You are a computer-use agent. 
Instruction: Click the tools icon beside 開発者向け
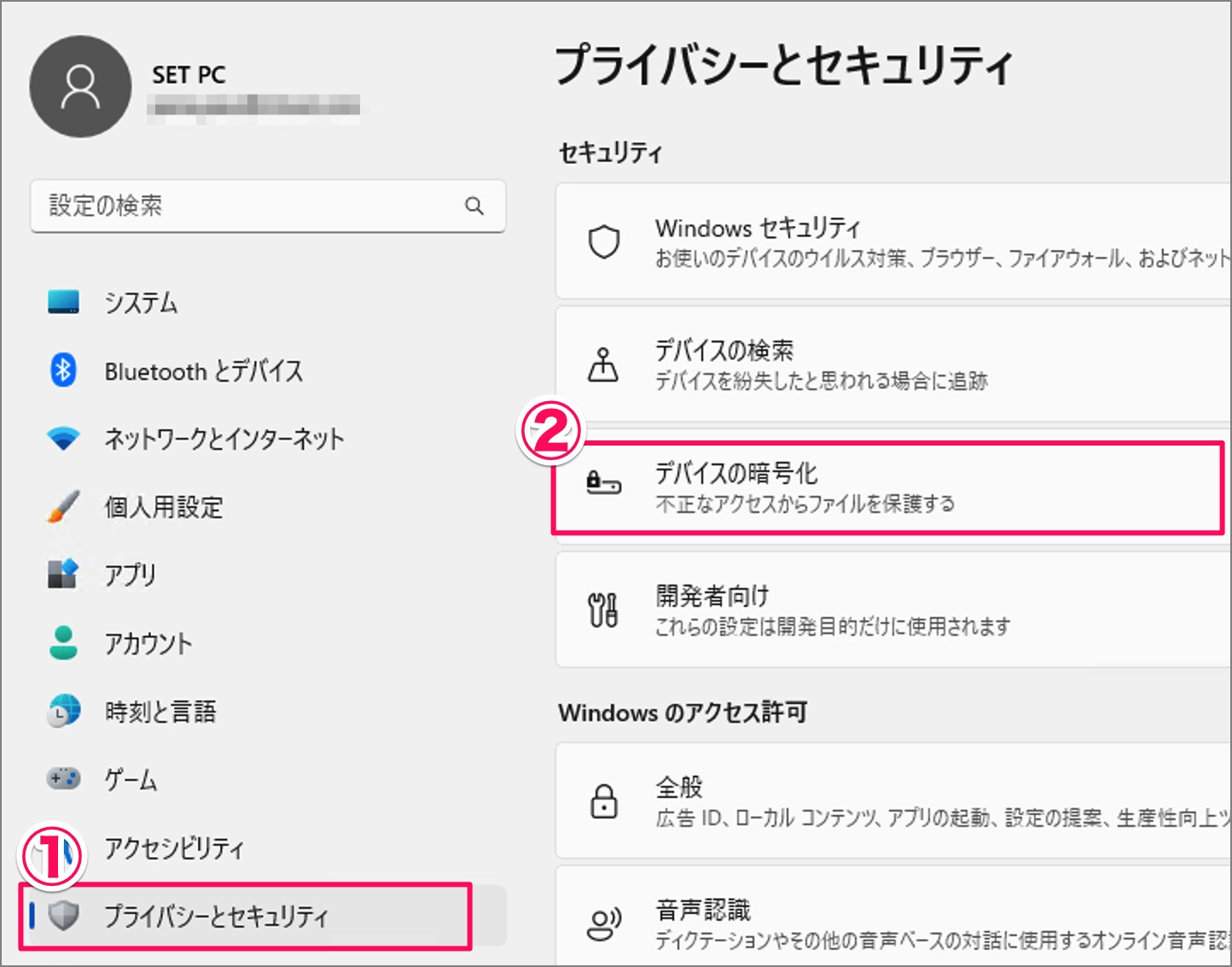click(x=604, y=610)
